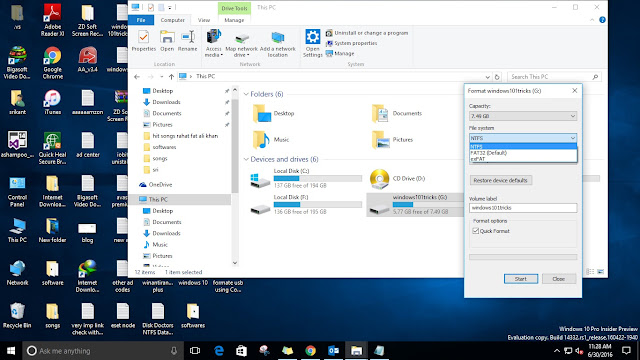Select CD Drive (D:)
640x360 pixels.
tap(398, 178)
